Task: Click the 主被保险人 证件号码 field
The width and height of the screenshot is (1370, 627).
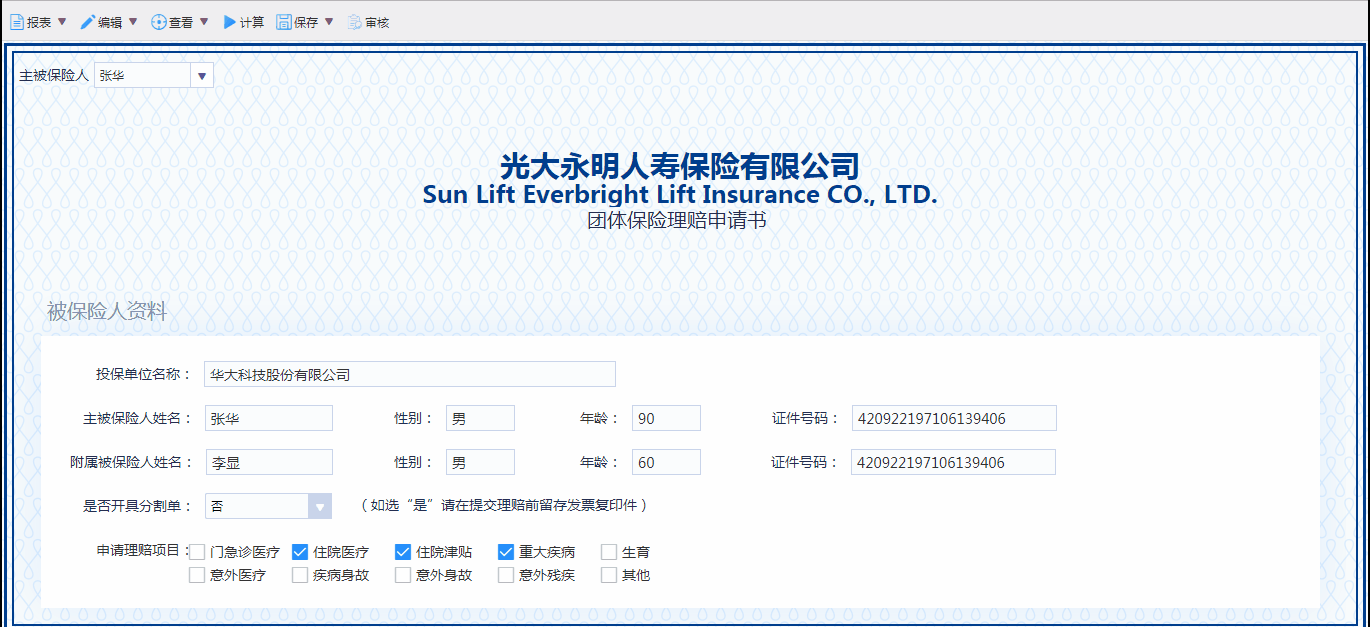Action: coord(953,419)
